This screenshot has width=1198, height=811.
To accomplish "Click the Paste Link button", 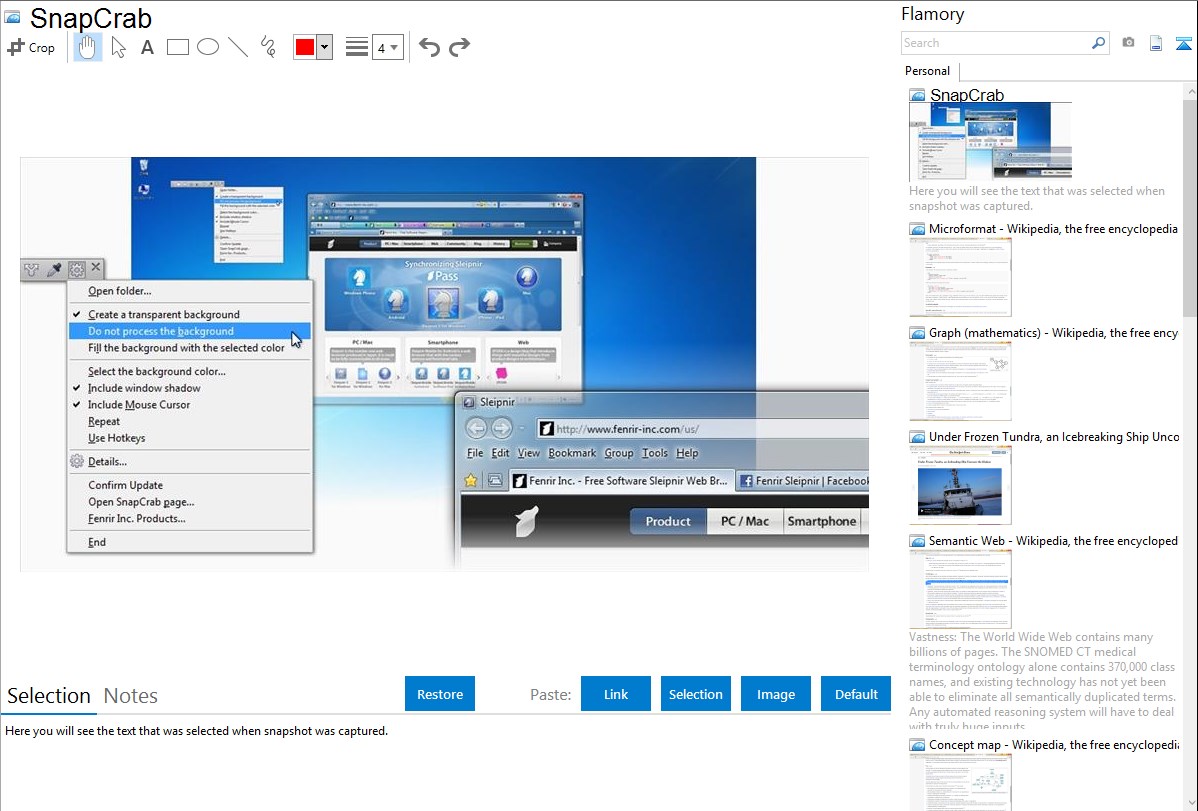I will [616, 693].
